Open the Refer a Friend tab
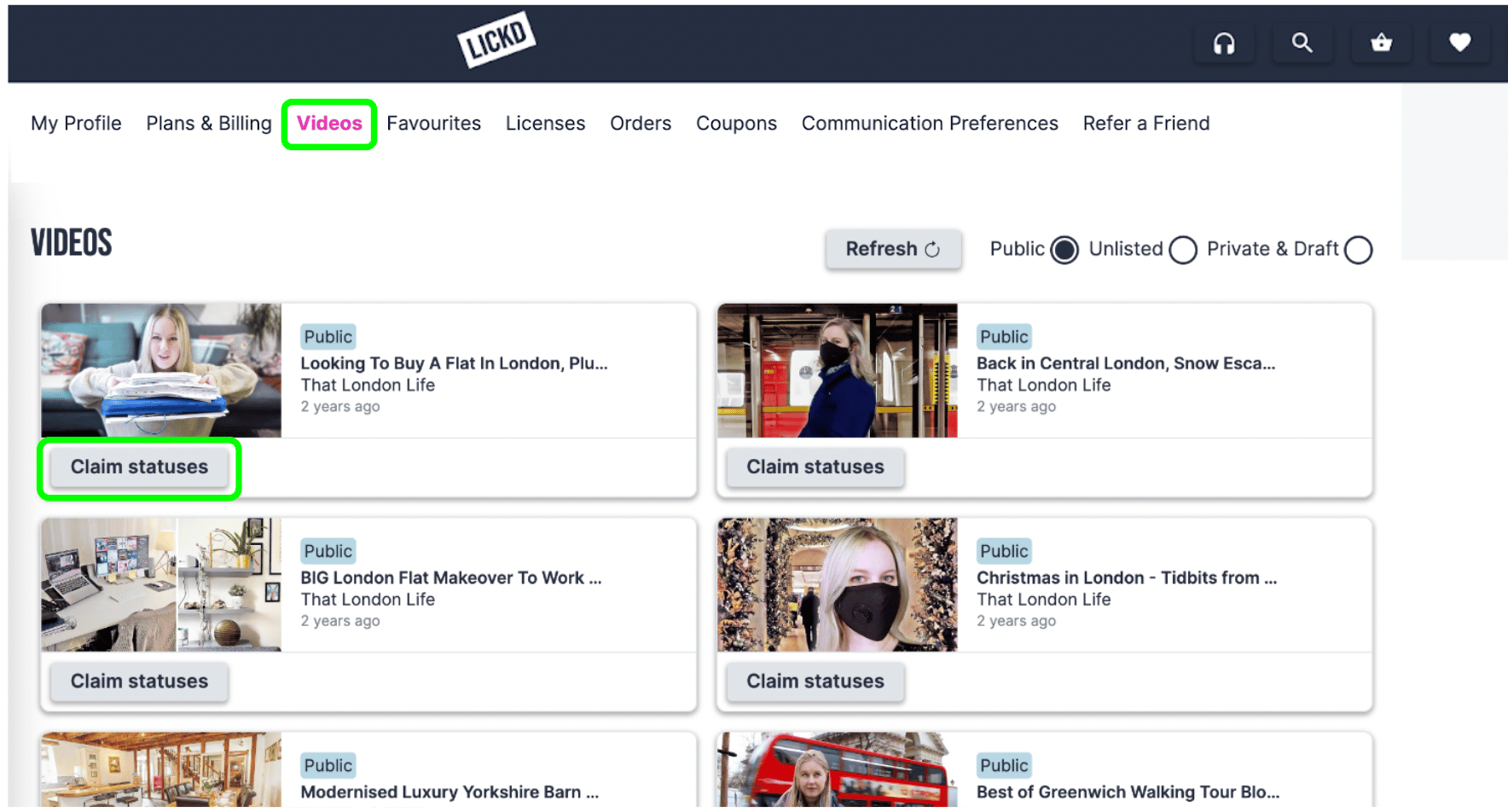This screenshot has width=1508, height=812. tap(1146, 124)
